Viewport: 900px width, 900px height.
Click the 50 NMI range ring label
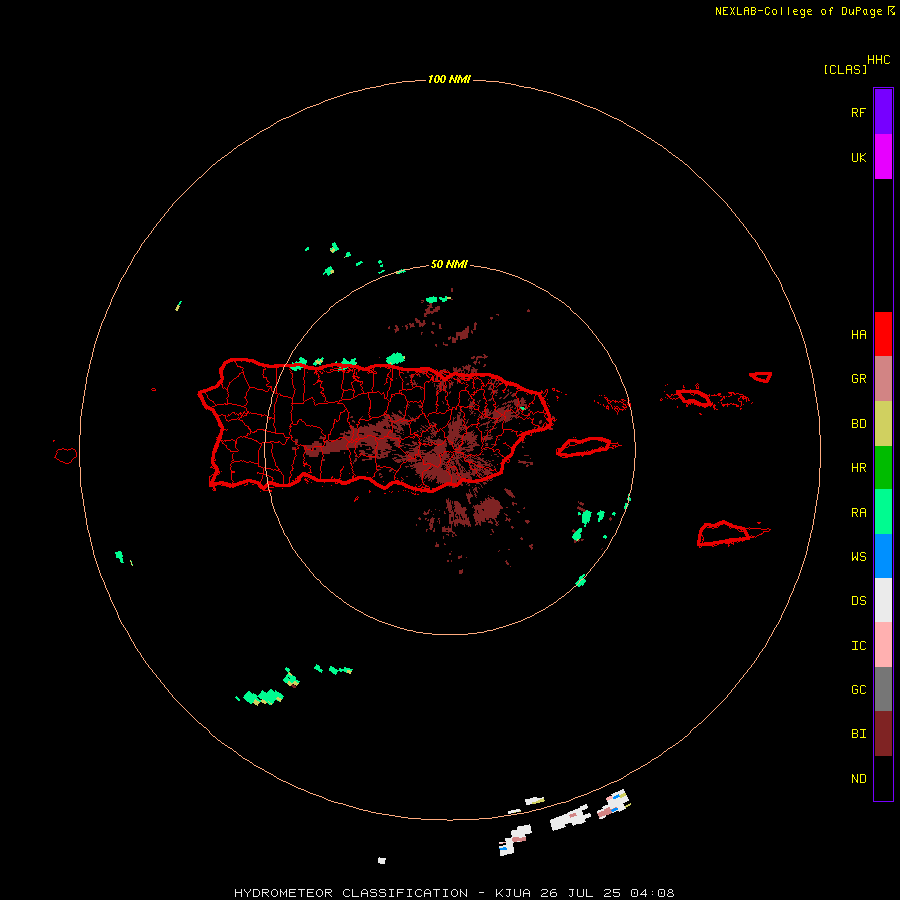[x=449, y=265]
